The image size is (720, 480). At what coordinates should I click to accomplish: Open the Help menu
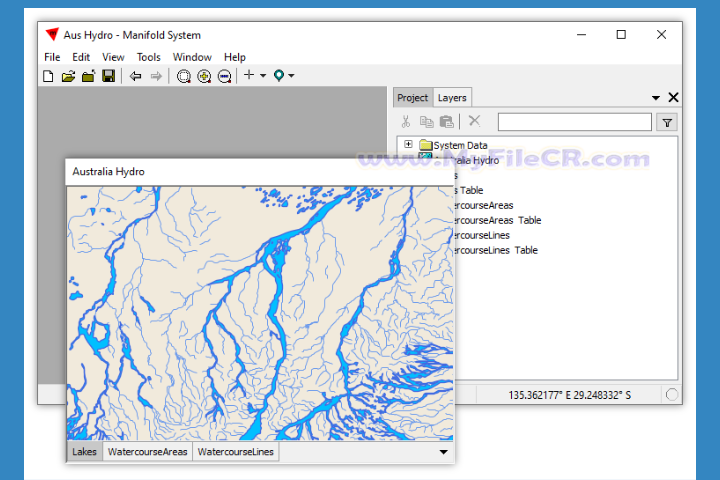[x=235, y=57]
